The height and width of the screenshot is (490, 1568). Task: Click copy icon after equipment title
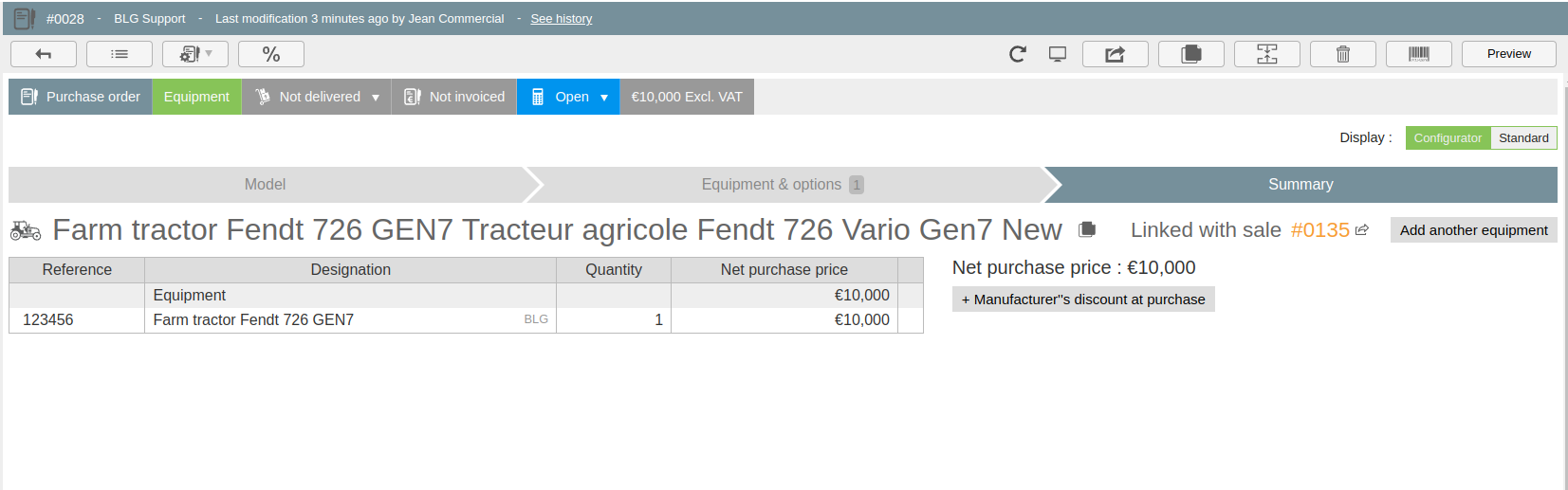pyautogui.click(x=1087, y=229)
